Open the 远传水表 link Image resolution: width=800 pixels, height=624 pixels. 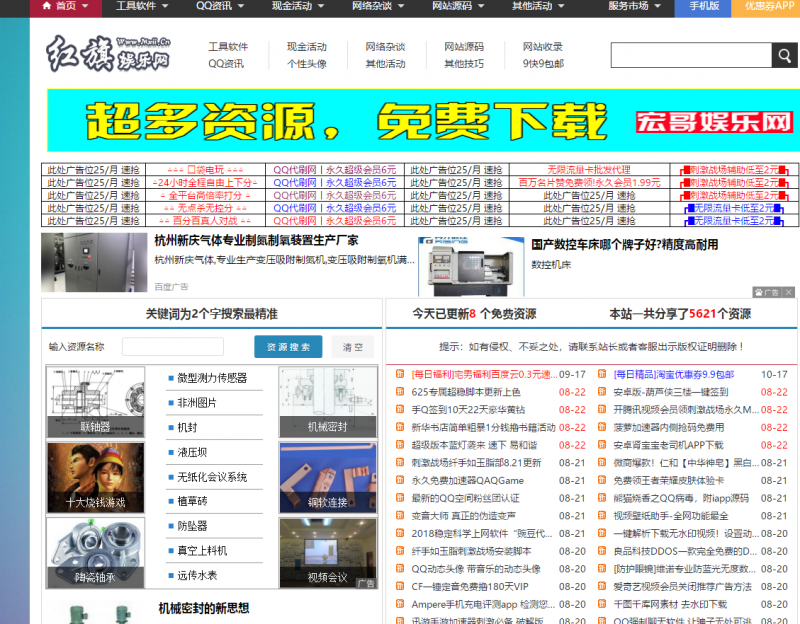pos(197,575)
